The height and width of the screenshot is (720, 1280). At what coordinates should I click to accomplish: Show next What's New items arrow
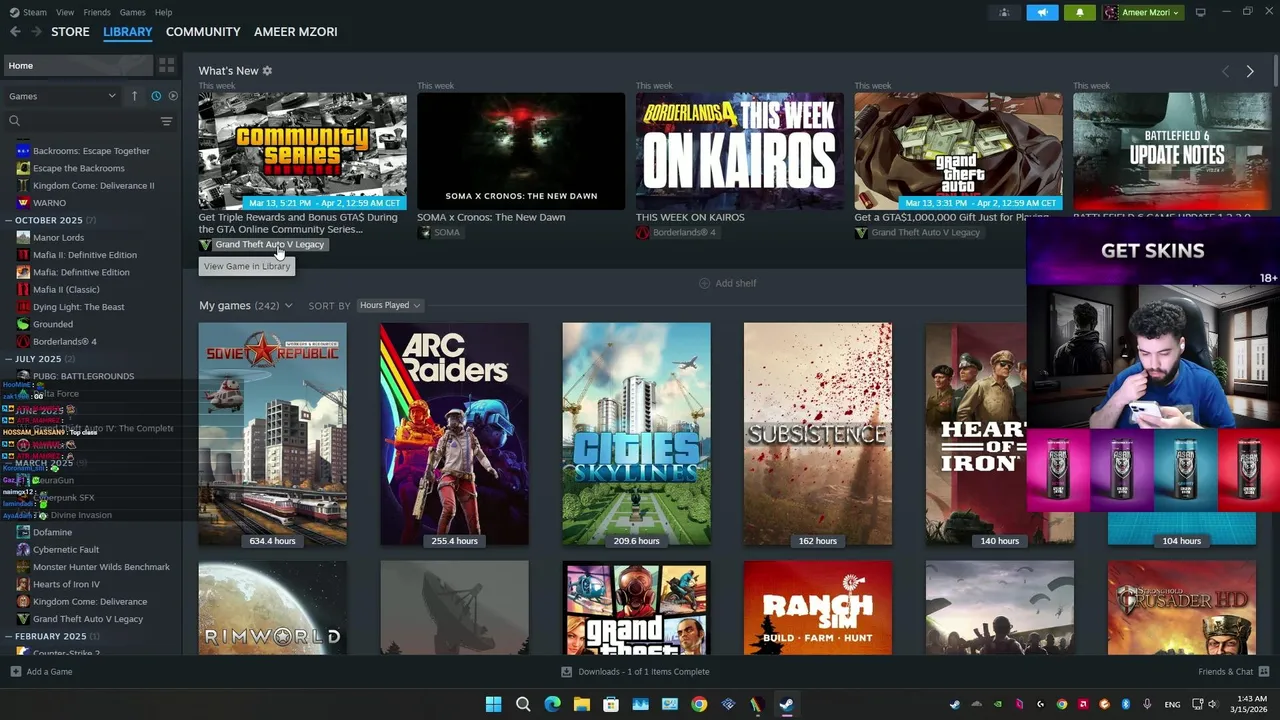[x=1250, y=71]
